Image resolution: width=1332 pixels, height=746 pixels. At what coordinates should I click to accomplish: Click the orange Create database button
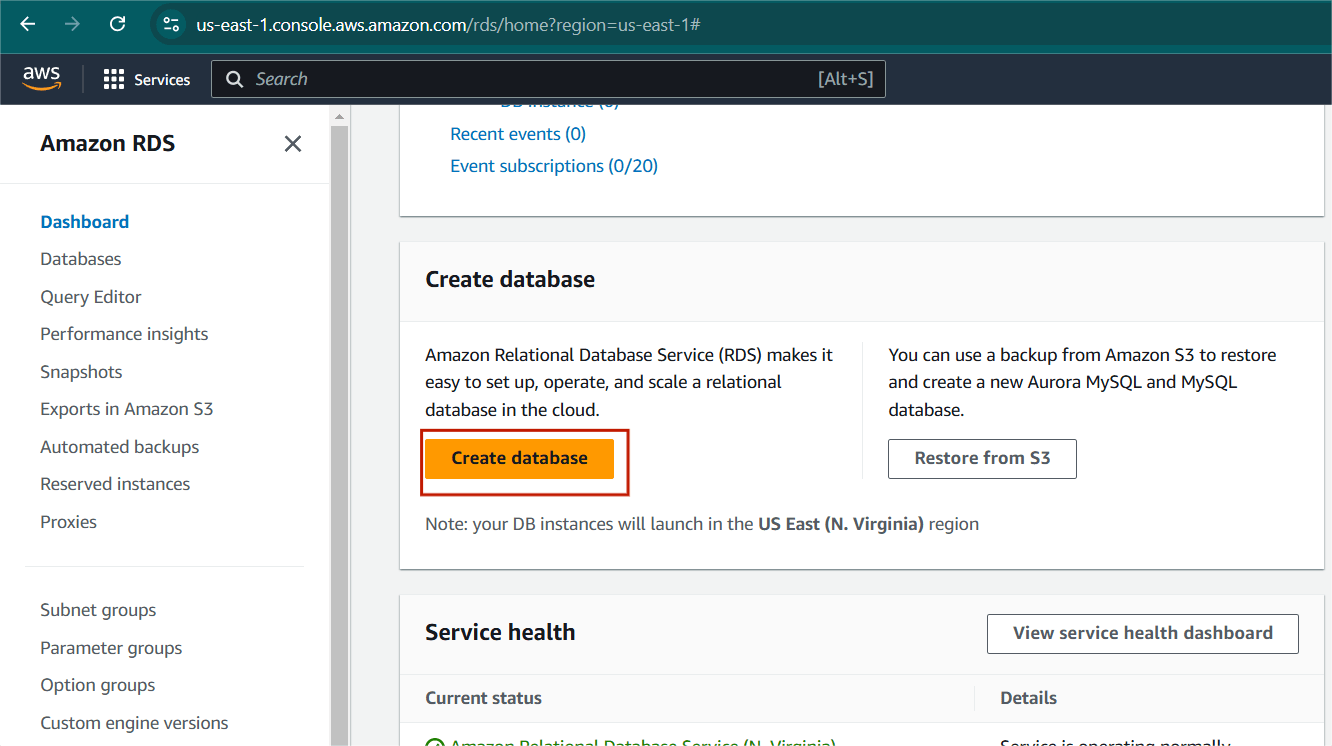520,458
